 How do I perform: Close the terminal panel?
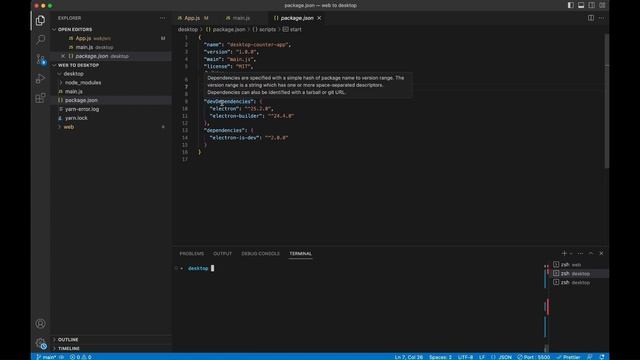(601, 253)
